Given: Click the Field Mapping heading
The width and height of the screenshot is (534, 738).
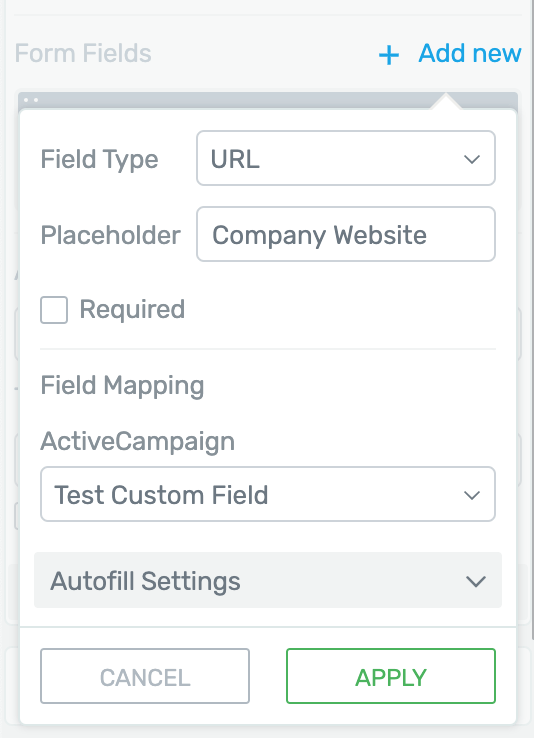Looking at the screenshot, I should point(122,386).
